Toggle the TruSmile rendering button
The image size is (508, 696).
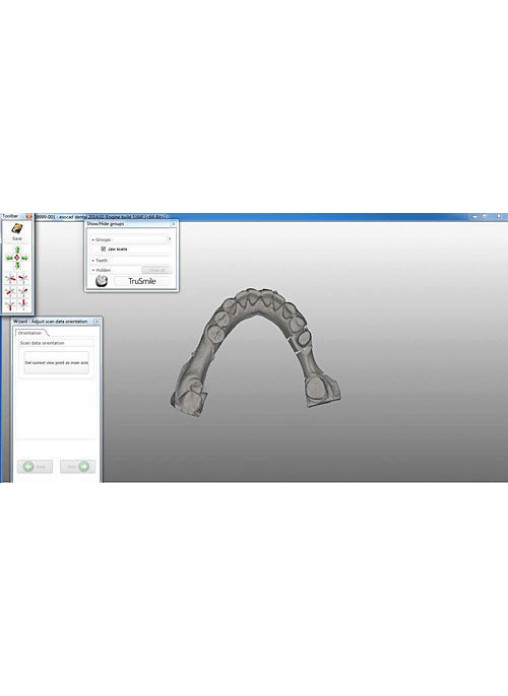(x=142, y=281)
